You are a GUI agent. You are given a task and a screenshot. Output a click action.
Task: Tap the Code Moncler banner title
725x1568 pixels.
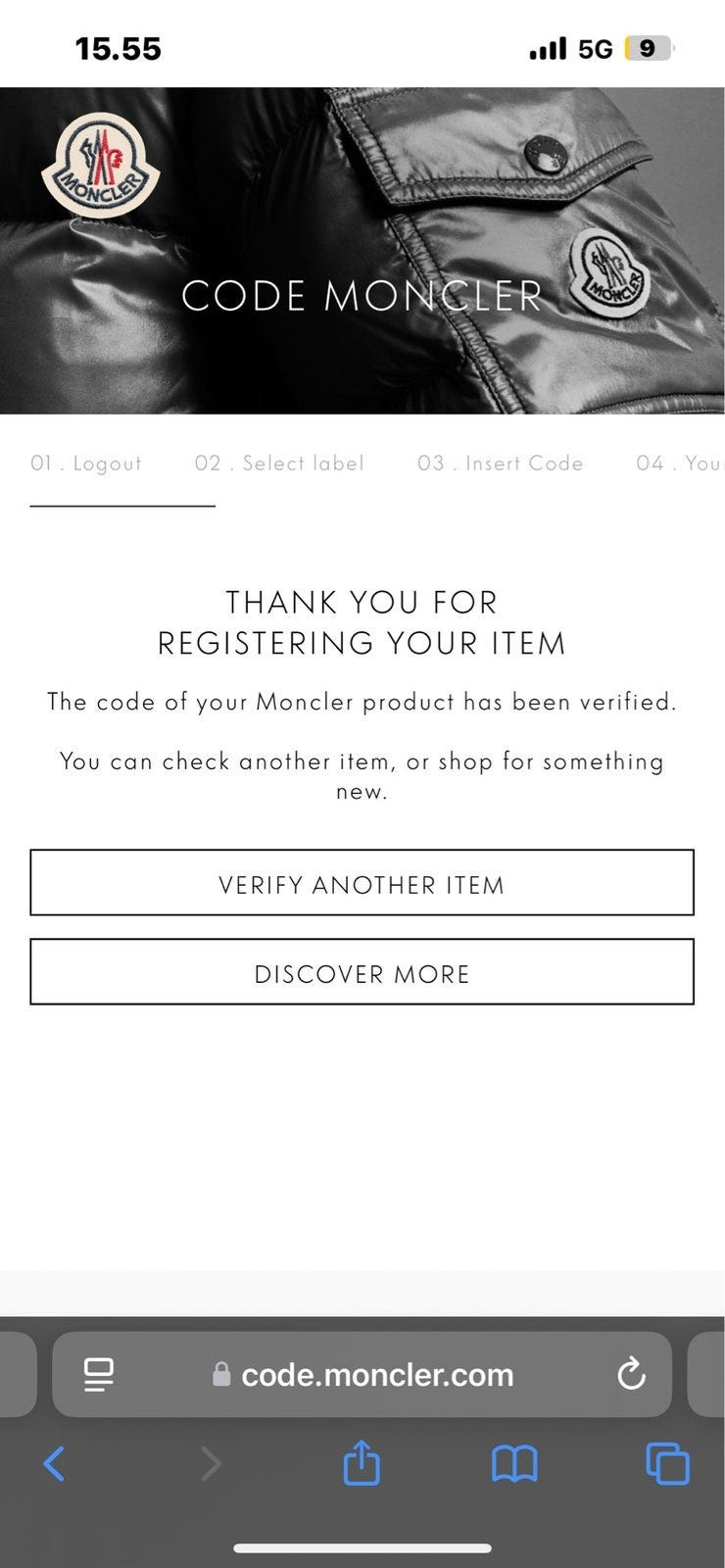[x=362, y=296]
